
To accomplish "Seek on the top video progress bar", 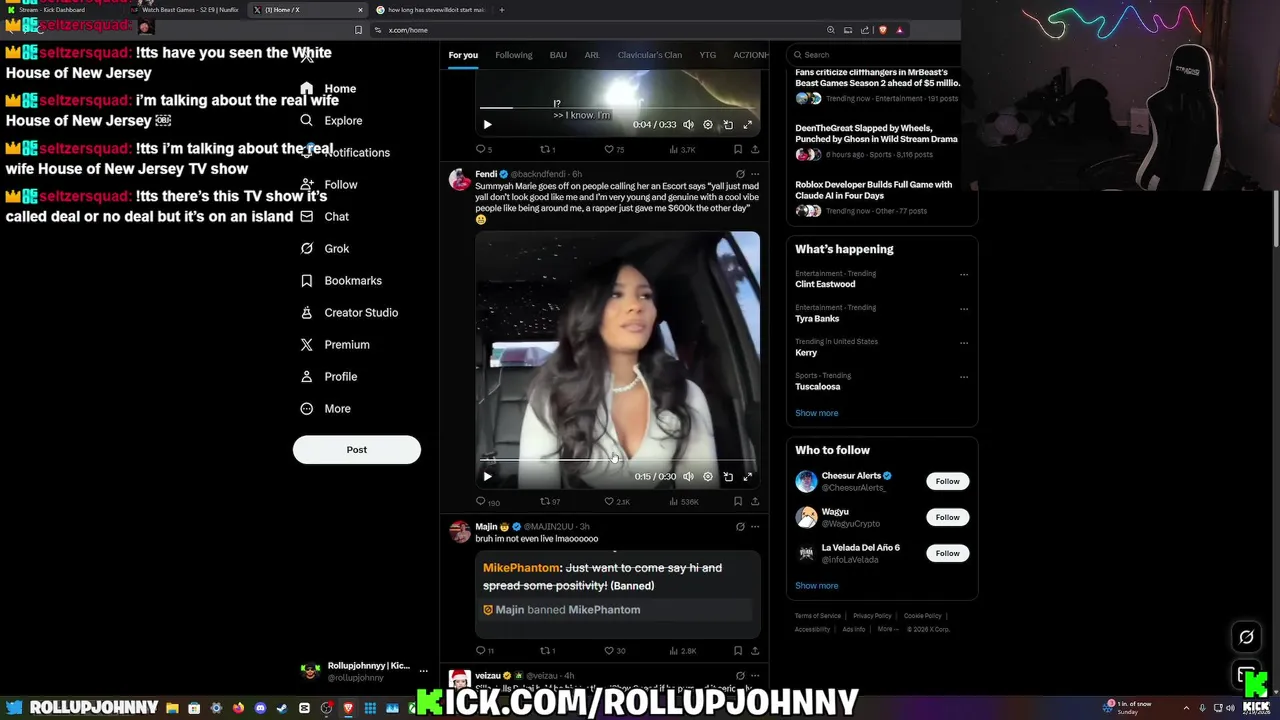I will coord(617,107).
